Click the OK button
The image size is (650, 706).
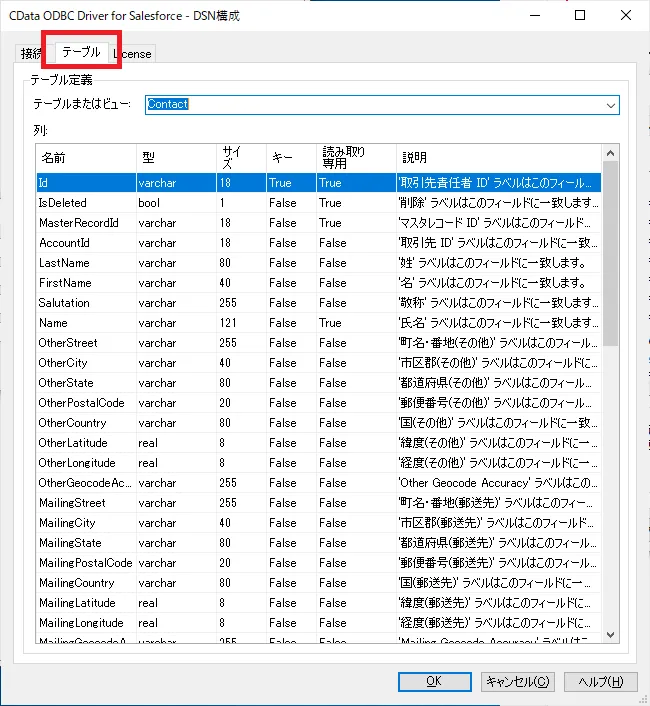point(434,681)
